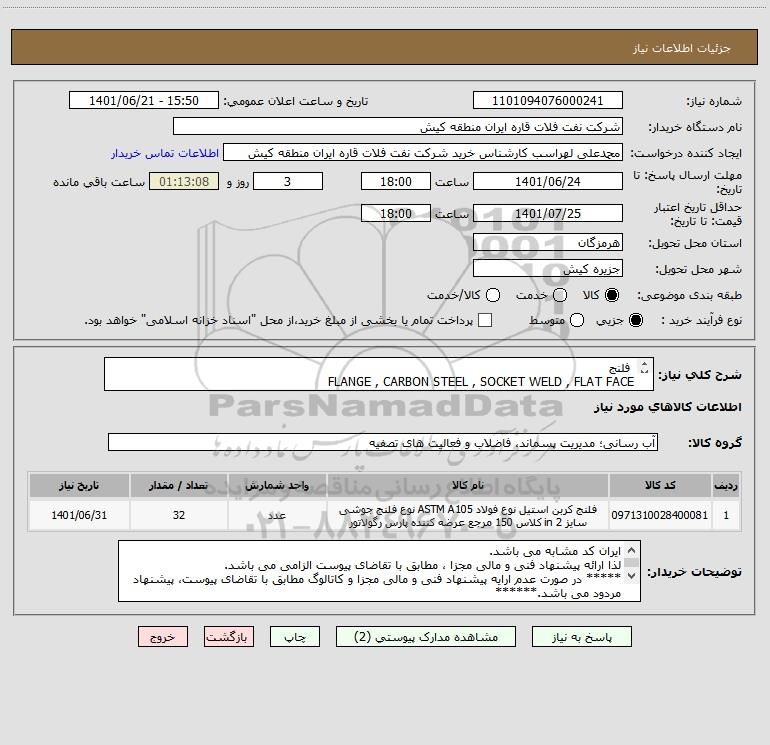Click the تعداد / مقدار column header
The image size is (770, 745).
click(x=179, y=485)
